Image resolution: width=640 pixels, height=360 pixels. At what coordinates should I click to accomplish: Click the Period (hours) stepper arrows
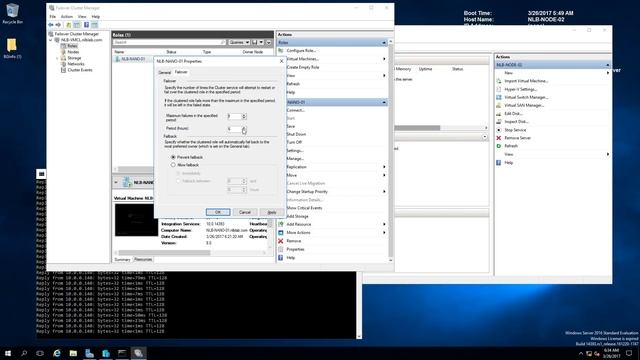[x=244, y=129]
